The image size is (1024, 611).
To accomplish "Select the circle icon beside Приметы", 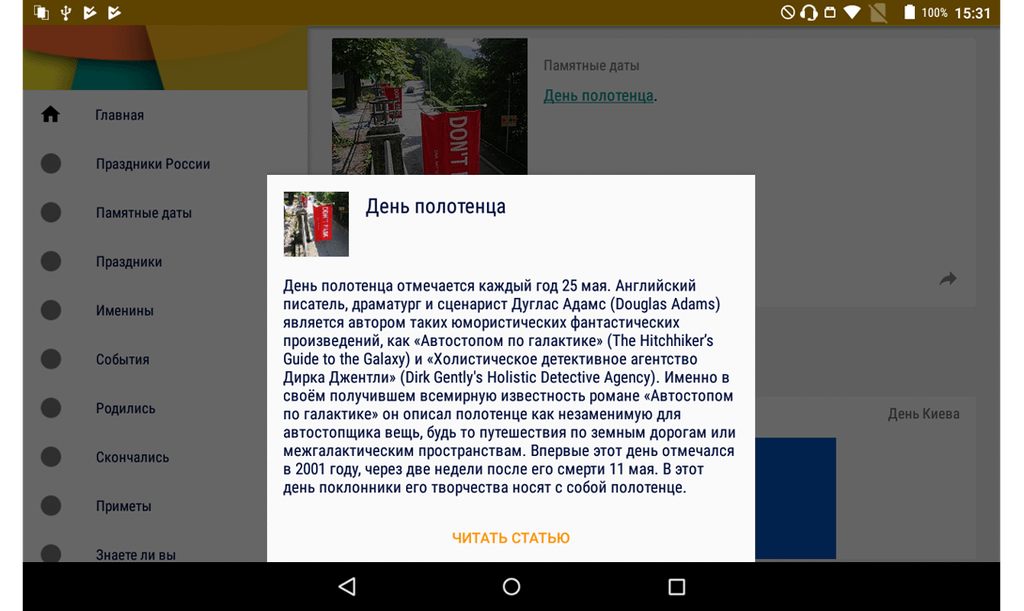I will [51, 506].
